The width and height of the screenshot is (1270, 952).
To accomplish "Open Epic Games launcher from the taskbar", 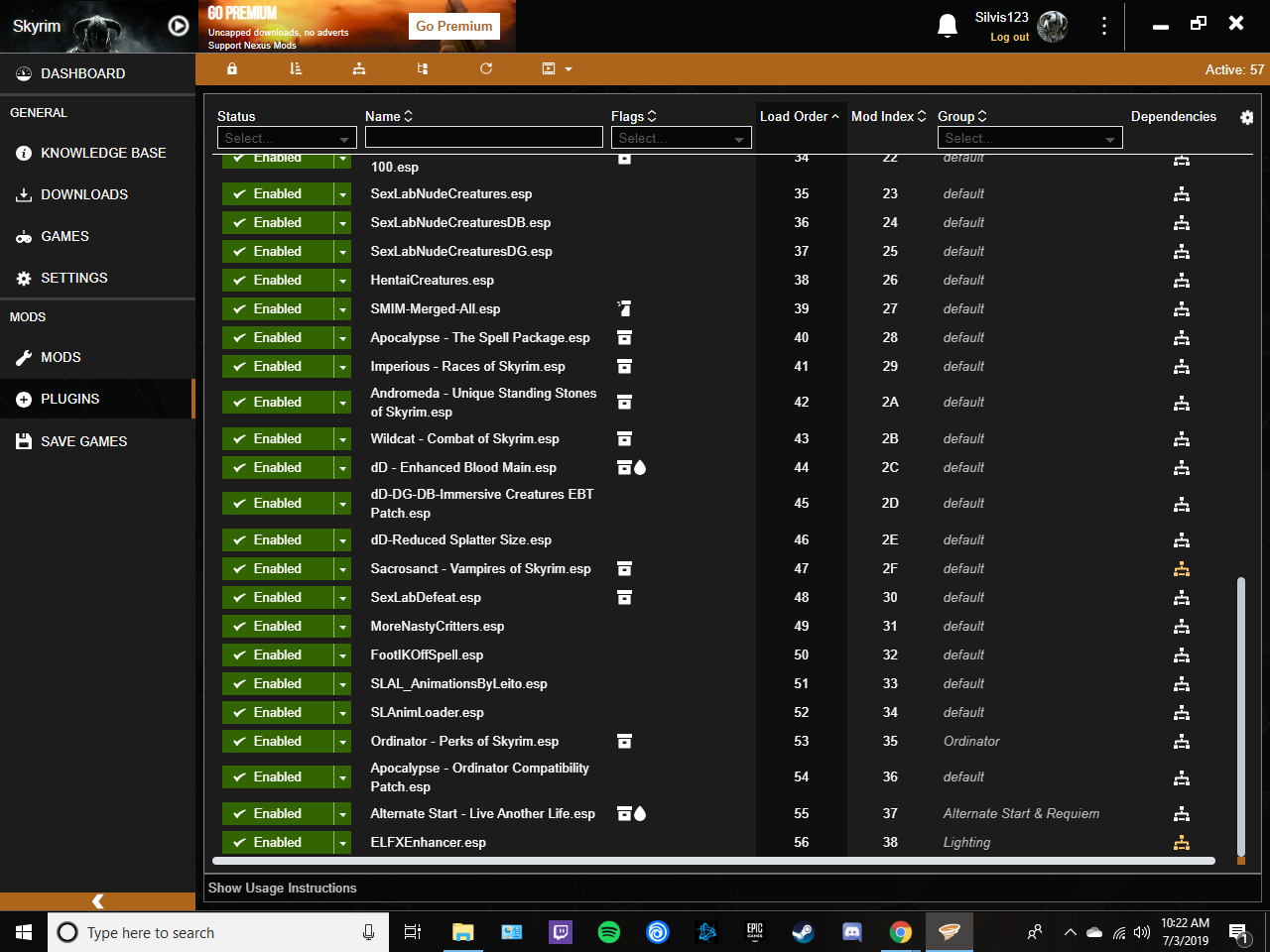I will coord(755,932).
